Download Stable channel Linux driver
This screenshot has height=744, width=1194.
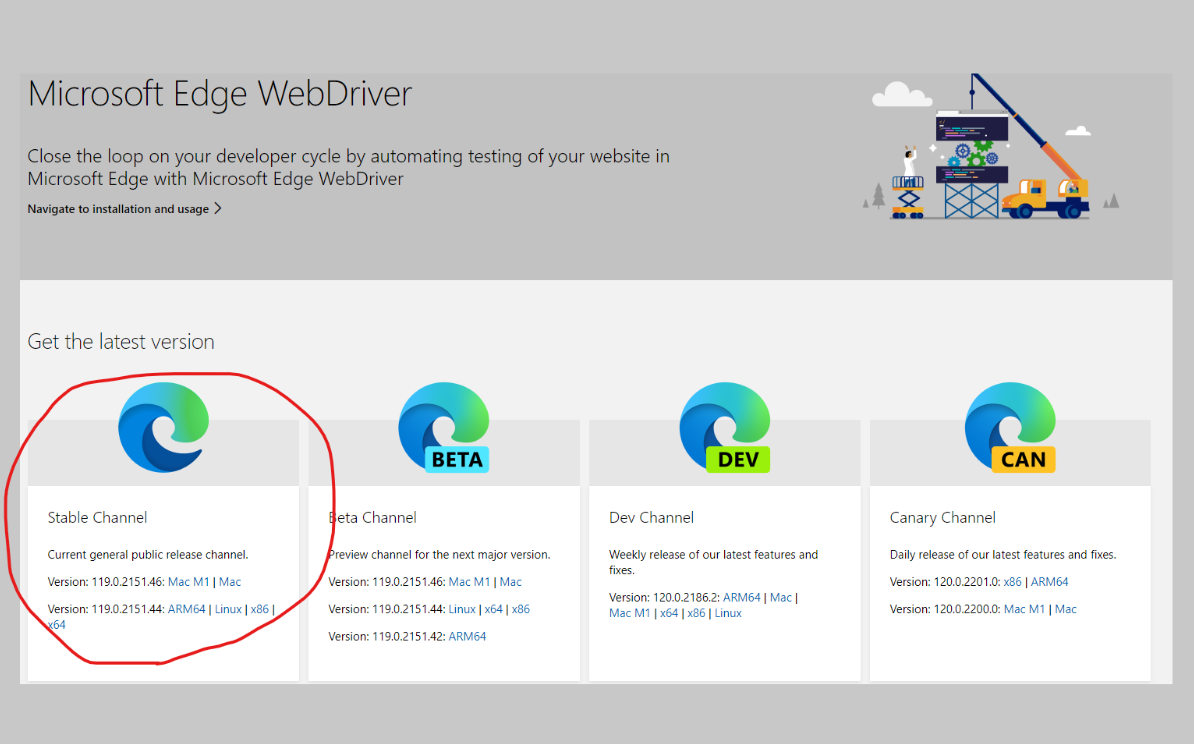[x=228, y=609]
